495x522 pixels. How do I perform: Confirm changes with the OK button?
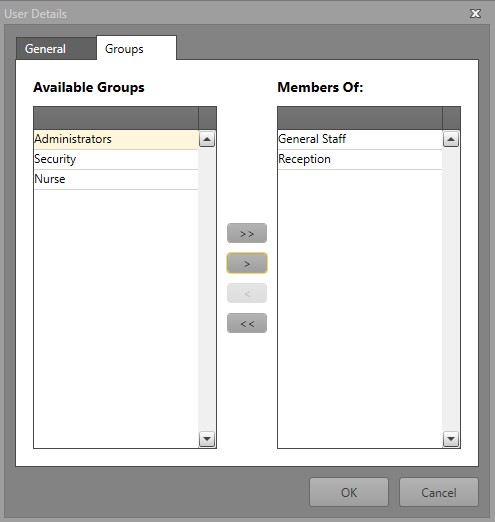coord(349,492)
